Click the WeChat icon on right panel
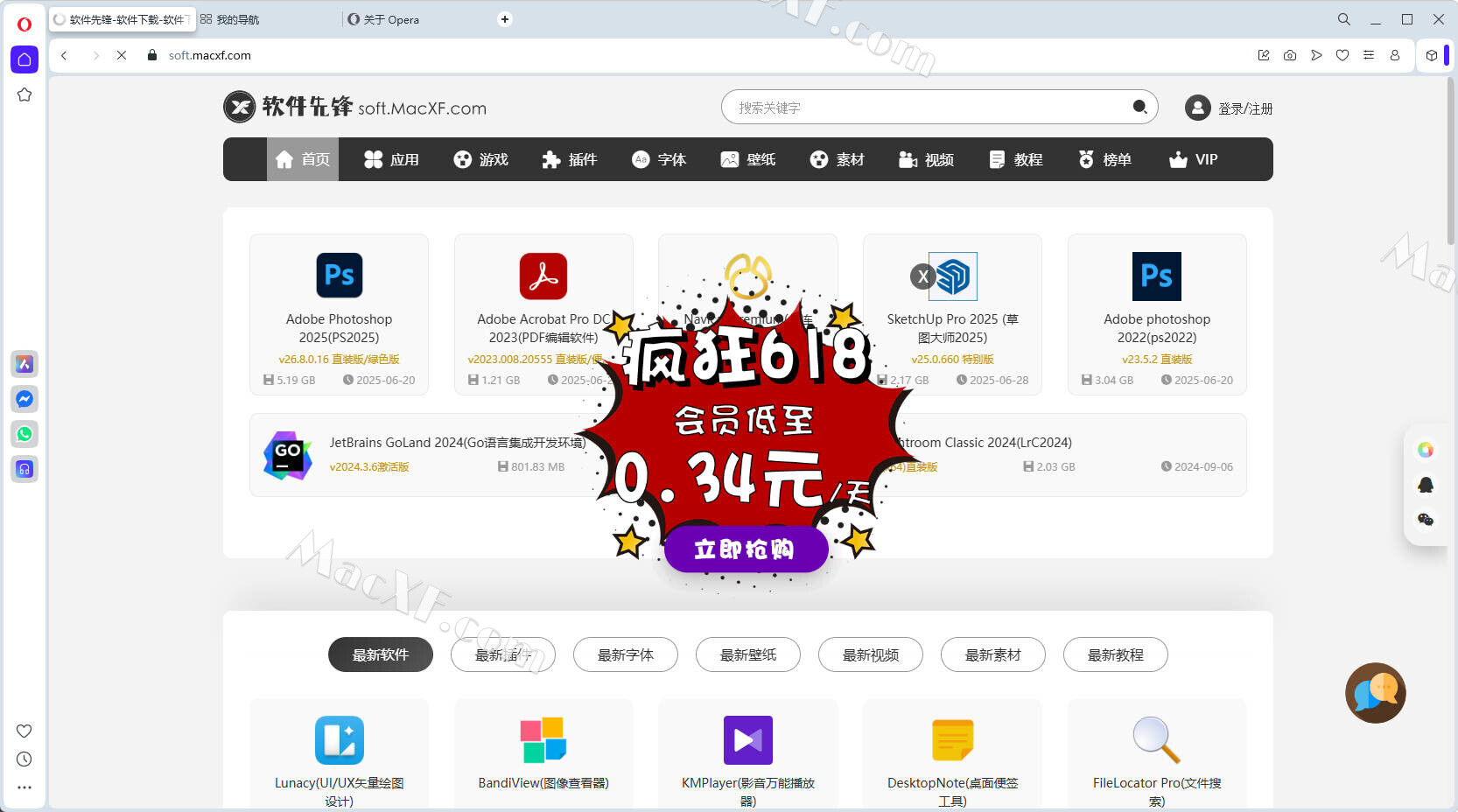 tap(1426, 520)
